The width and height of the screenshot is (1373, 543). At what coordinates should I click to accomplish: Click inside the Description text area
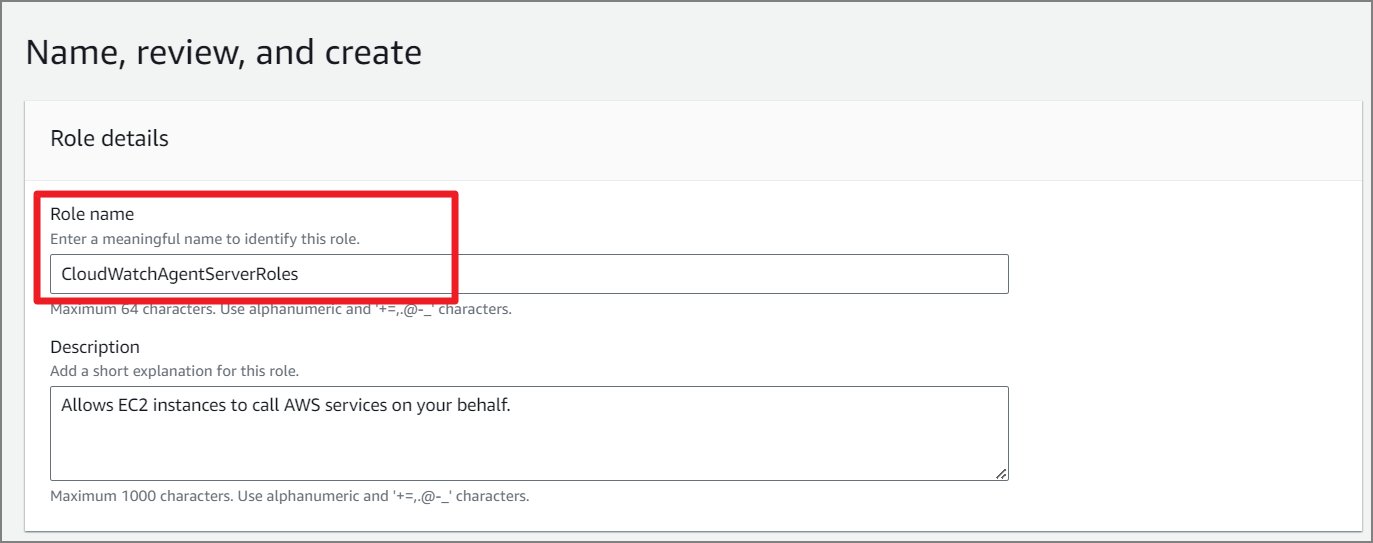click(x=529, y=434)
